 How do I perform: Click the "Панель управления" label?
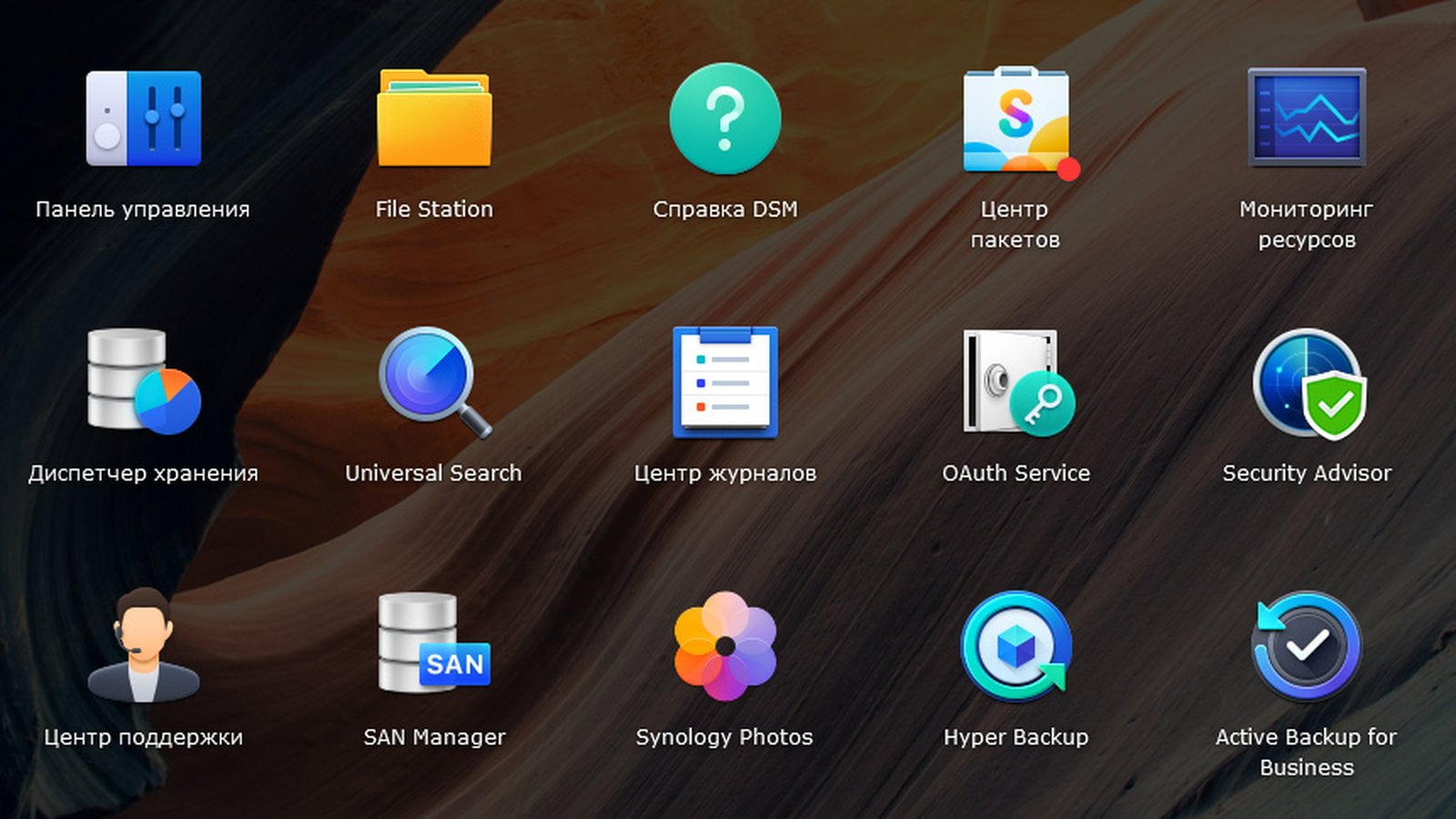tap(143, 209)
